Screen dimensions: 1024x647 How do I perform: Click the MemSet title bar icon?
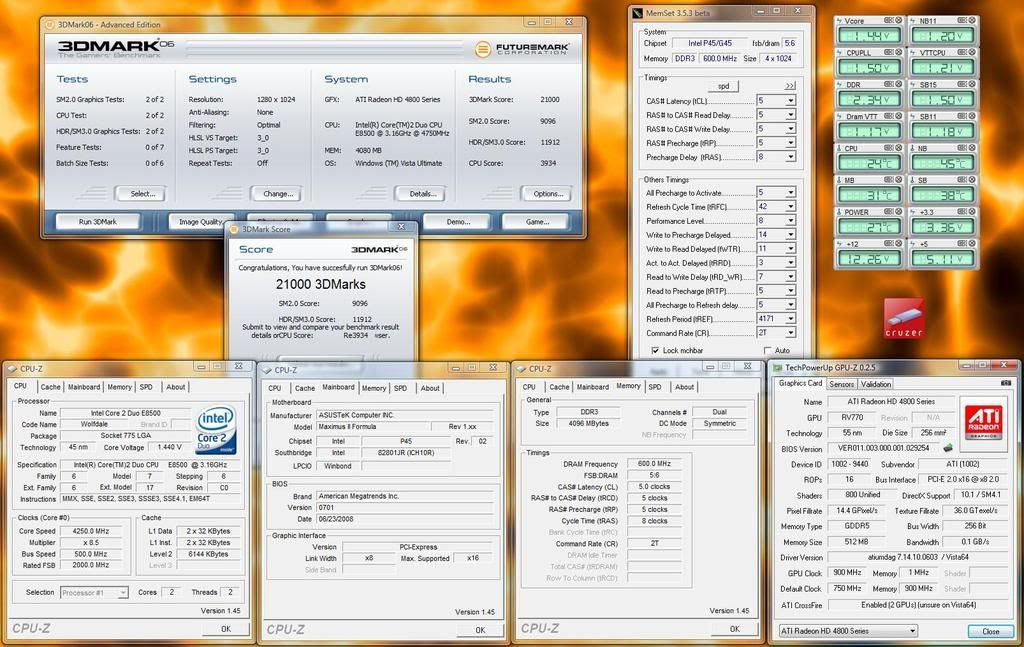638,12
